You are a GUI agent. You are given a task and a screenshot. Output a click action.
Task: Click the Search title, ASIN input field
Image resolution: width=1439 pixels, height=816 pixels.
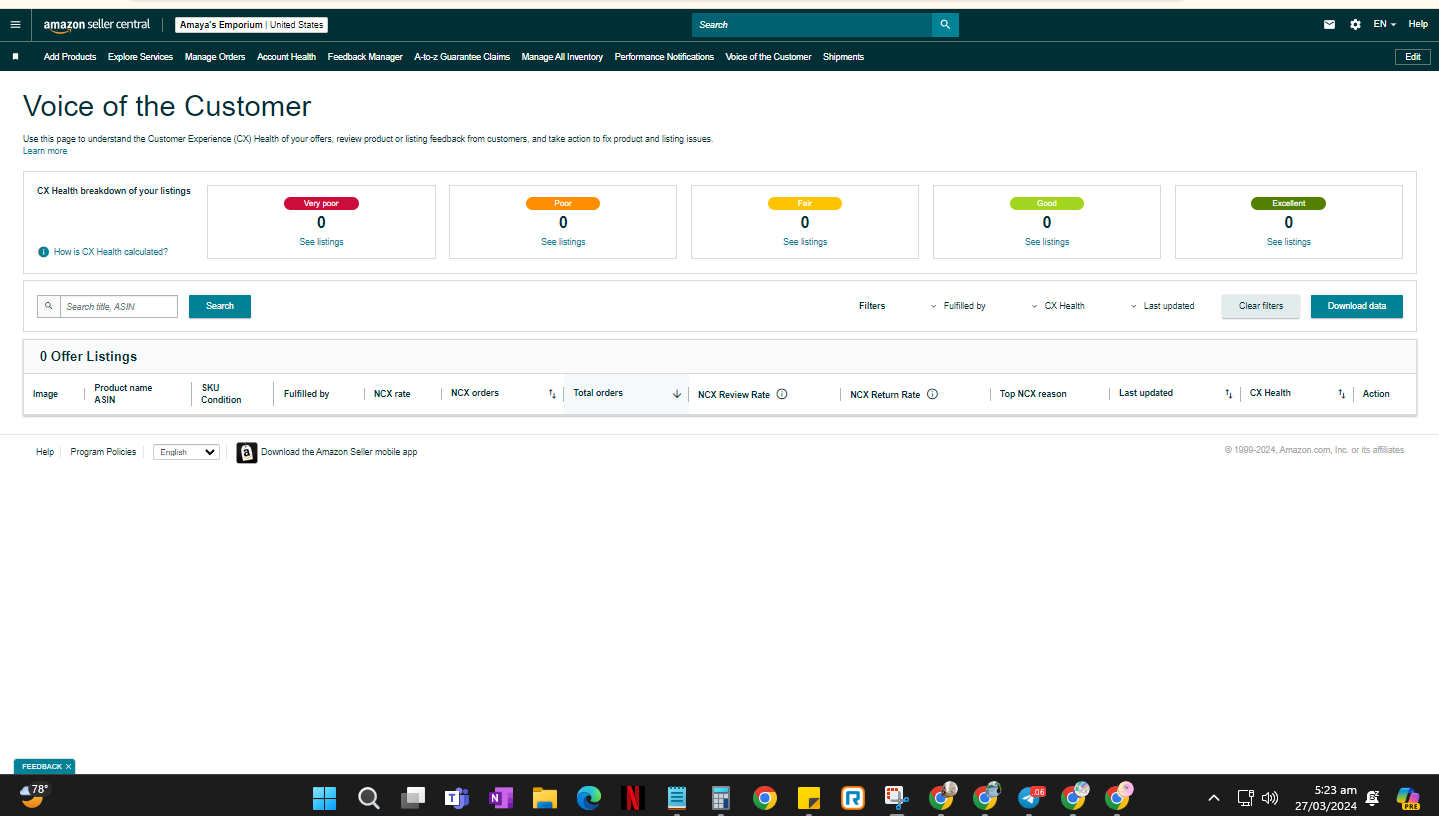(119, 306)
